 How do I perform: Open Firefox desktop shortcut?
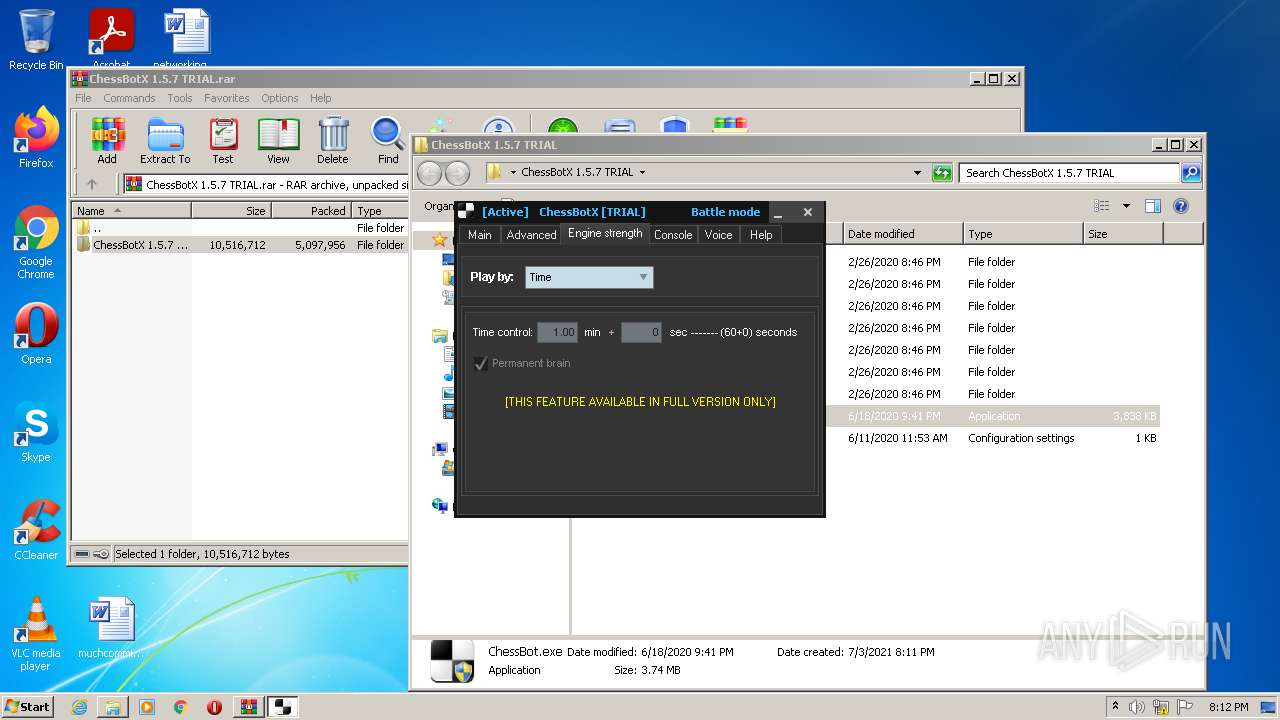click(36, 137)
